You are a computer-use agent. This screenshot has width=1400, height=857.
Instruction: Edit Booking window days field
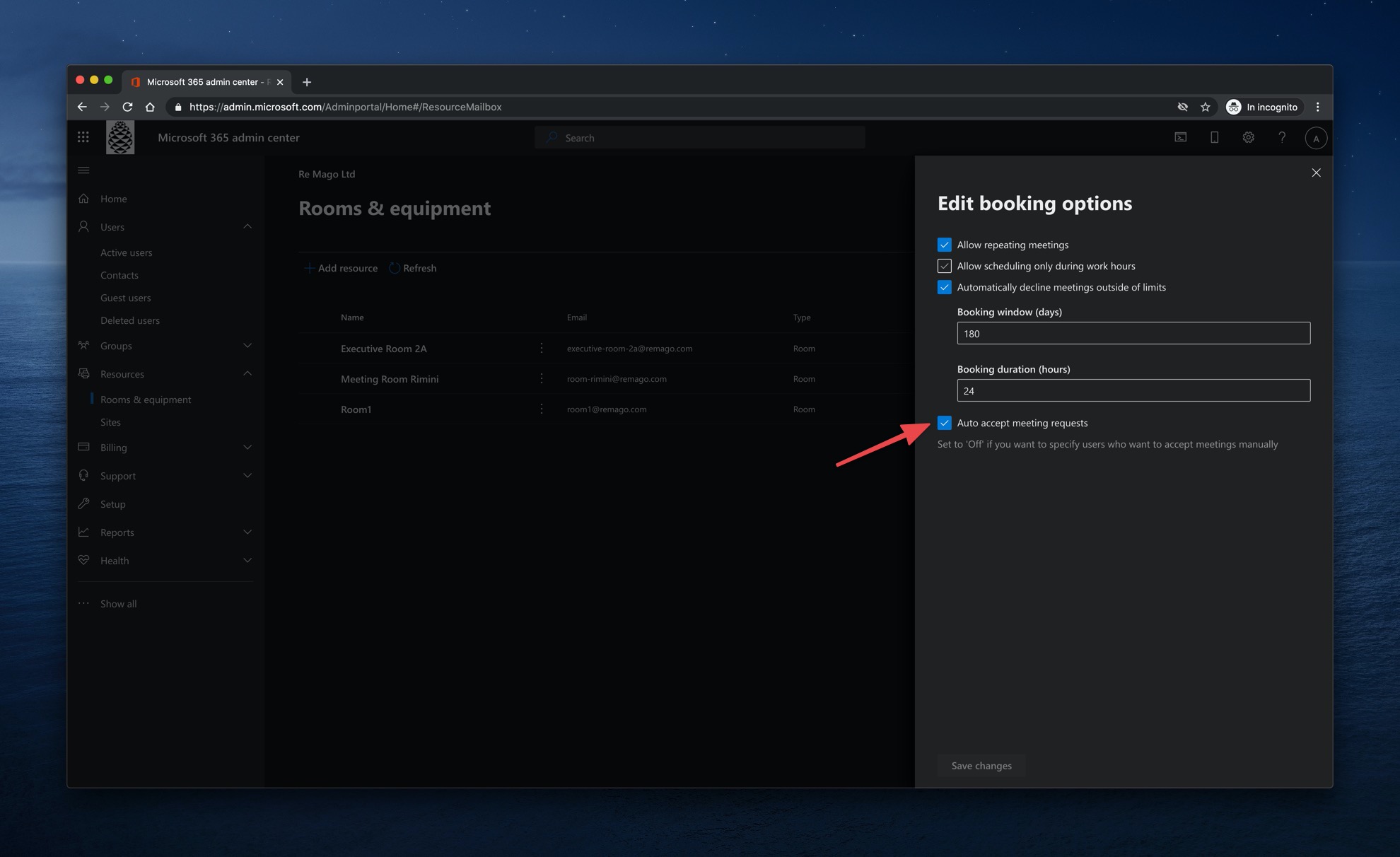pos(1133,333)
